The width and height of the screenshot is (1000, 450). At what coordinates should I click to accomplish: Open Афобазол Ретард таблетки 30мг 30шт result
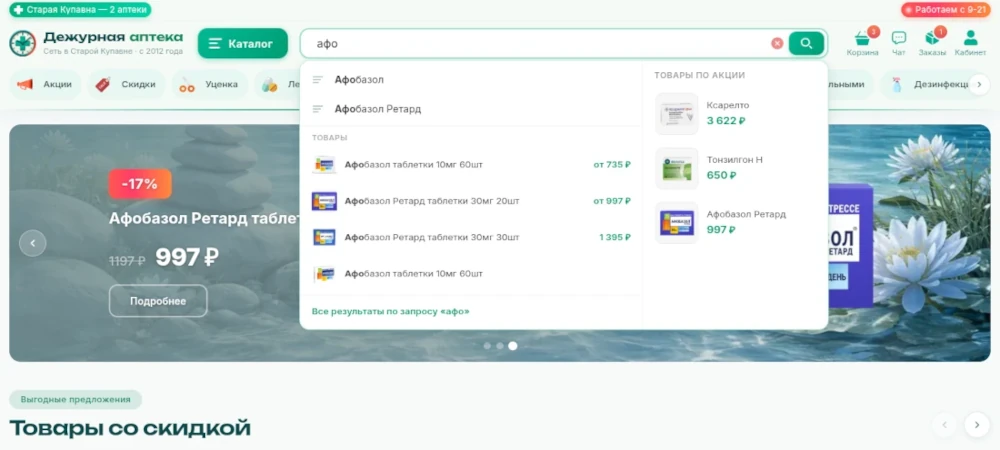click(470, 237)
